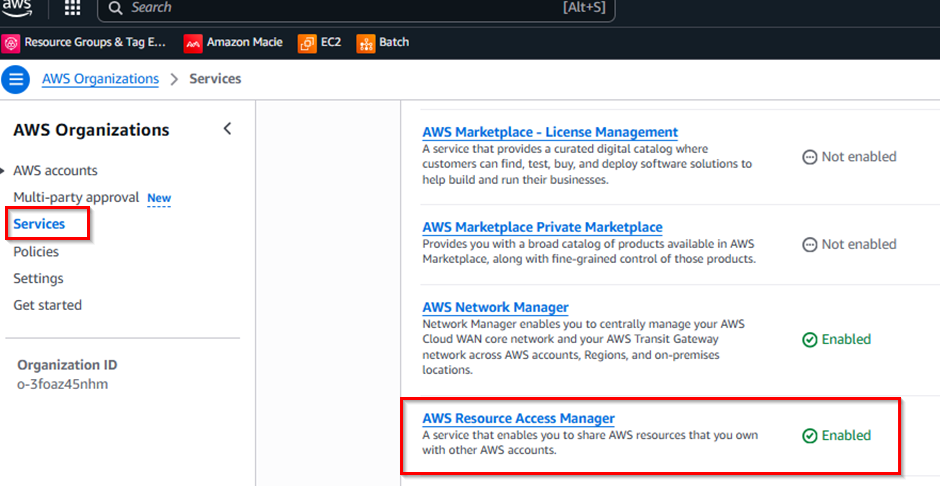The width and height of the screenshot is (940, 486).
Task: Click Enabled status for Resource Access Manager
Action: click(846, 436)
